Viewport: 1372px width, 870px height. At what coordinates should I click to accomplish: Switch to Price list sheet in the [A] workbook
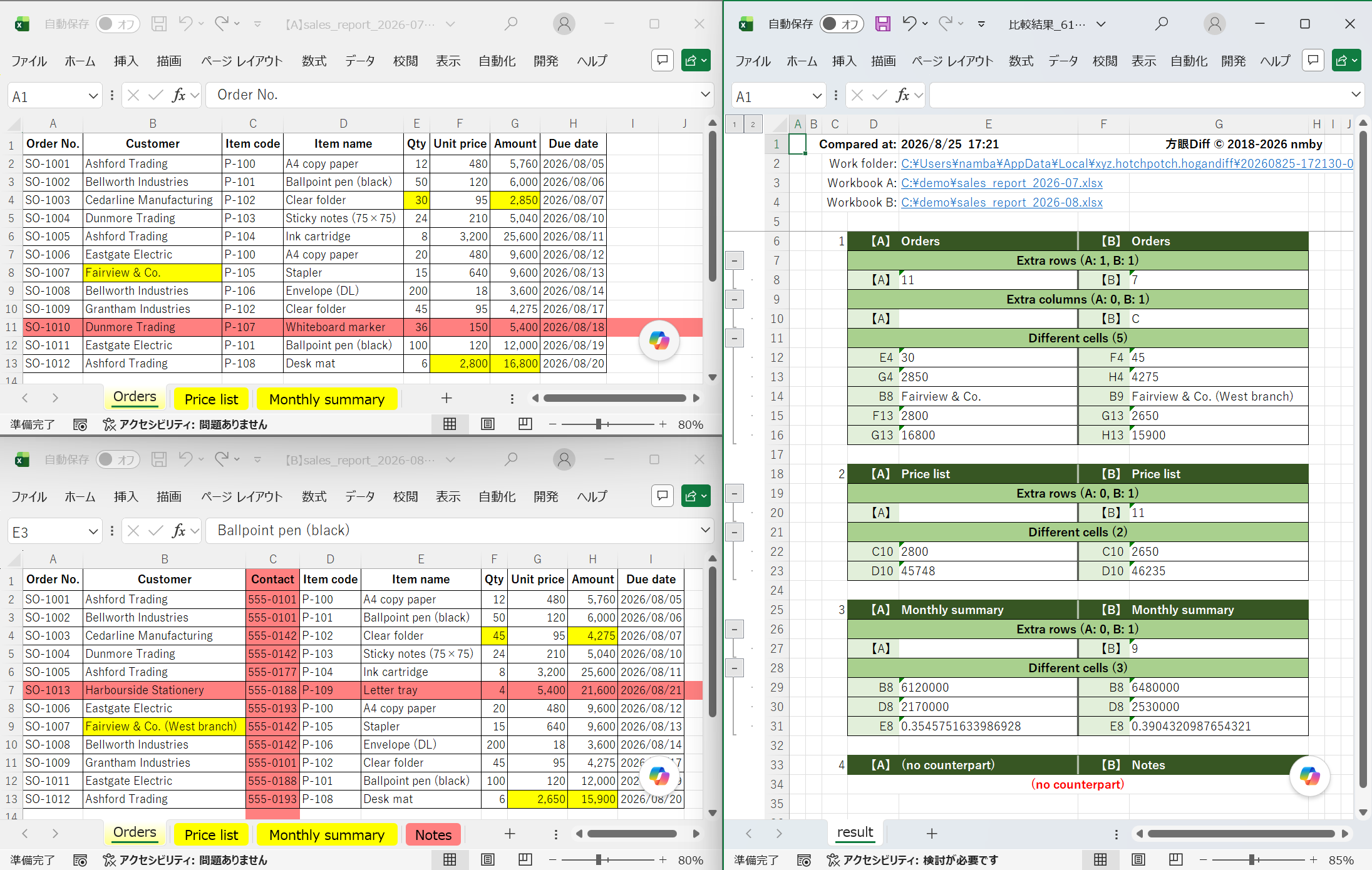point(211,399)
